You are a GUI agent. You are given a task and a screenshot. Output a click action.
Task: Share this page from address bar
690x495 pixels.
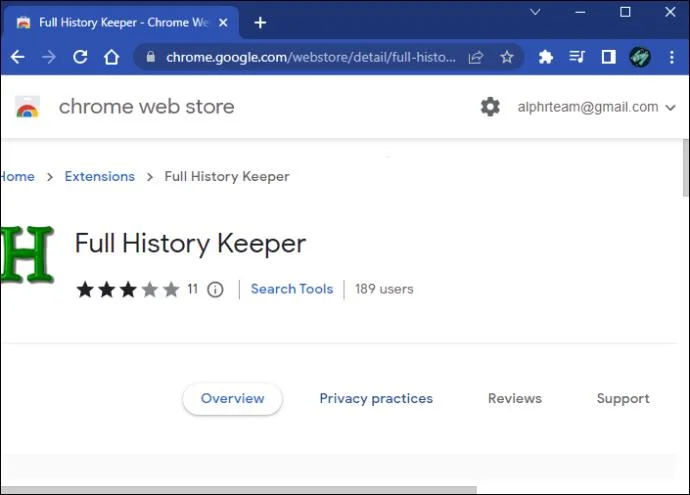point(476,57)
